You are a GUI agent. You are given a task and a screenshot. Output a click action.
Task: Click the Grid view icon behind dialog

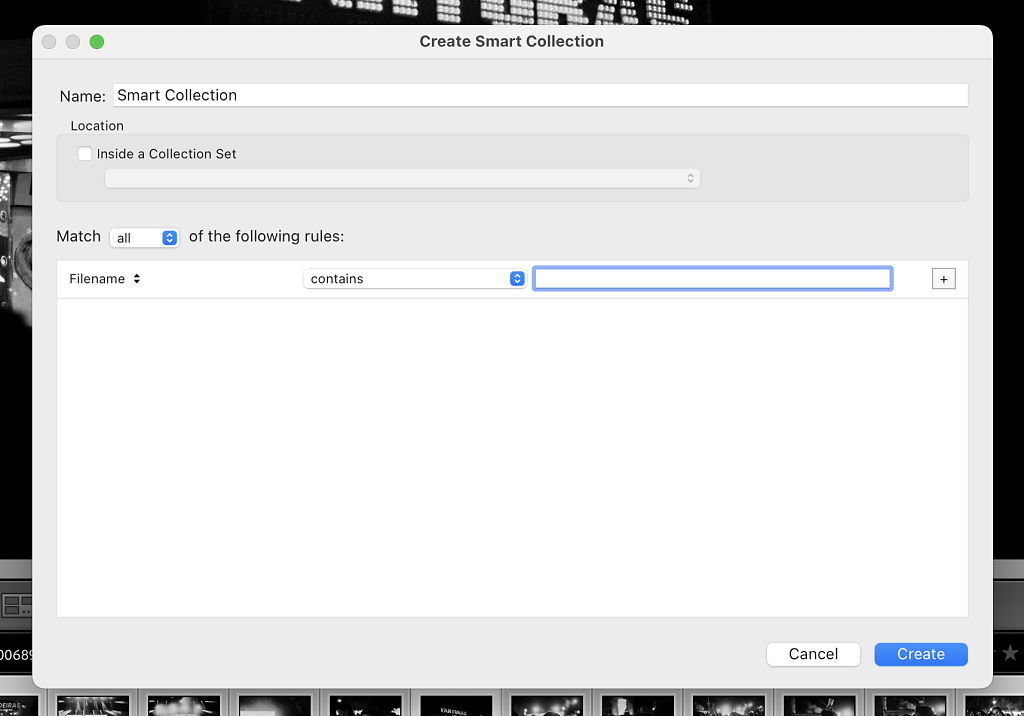(x=15, y=605)
